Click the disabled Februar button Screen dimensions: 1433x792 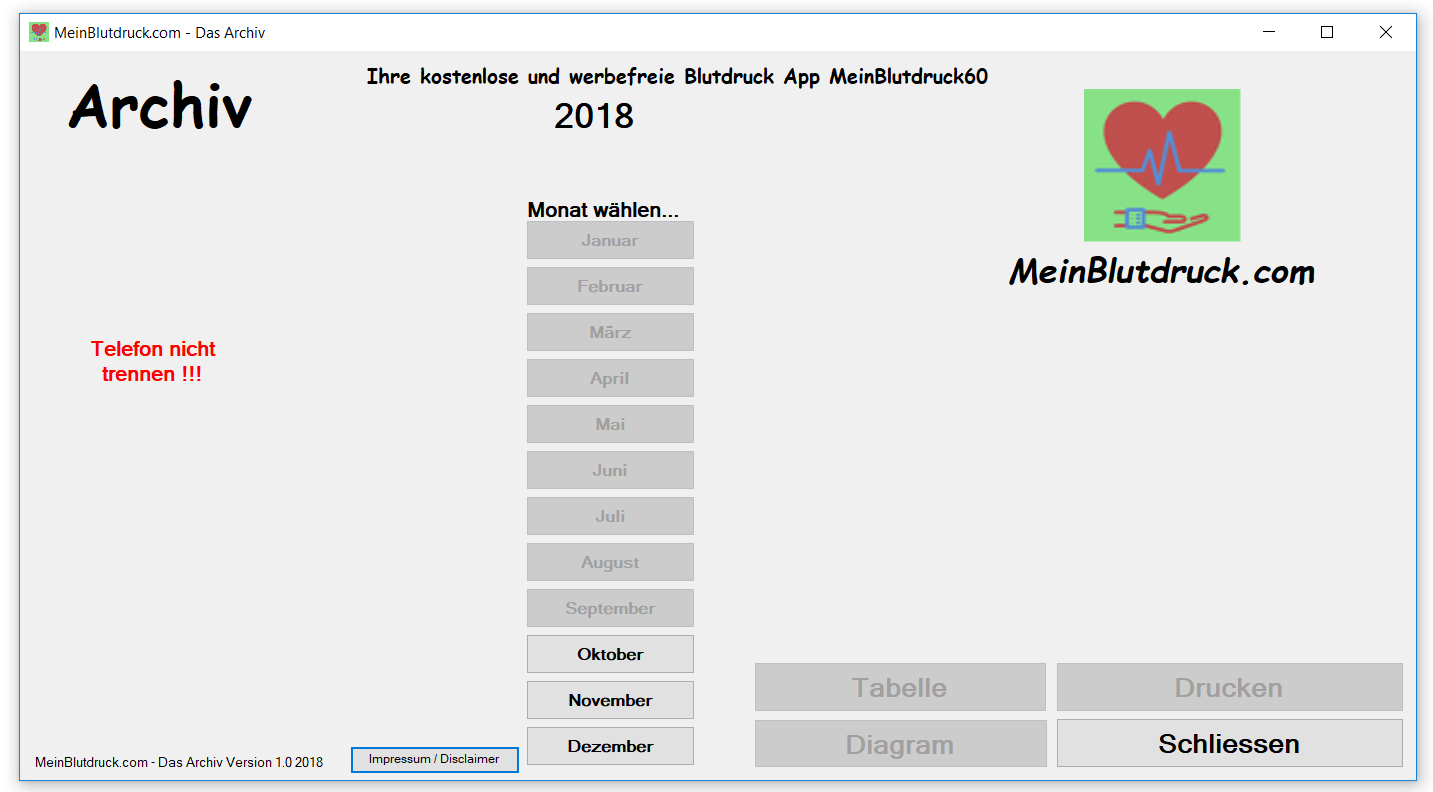[610, 286]
